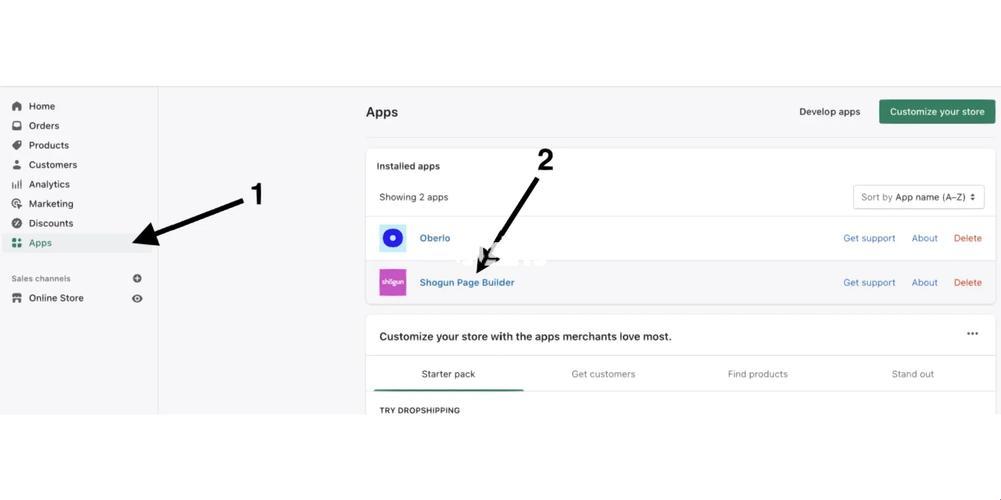Open the Home icon in sidebar
Viewport: 1001px width, 500px height.
(17, 106)
